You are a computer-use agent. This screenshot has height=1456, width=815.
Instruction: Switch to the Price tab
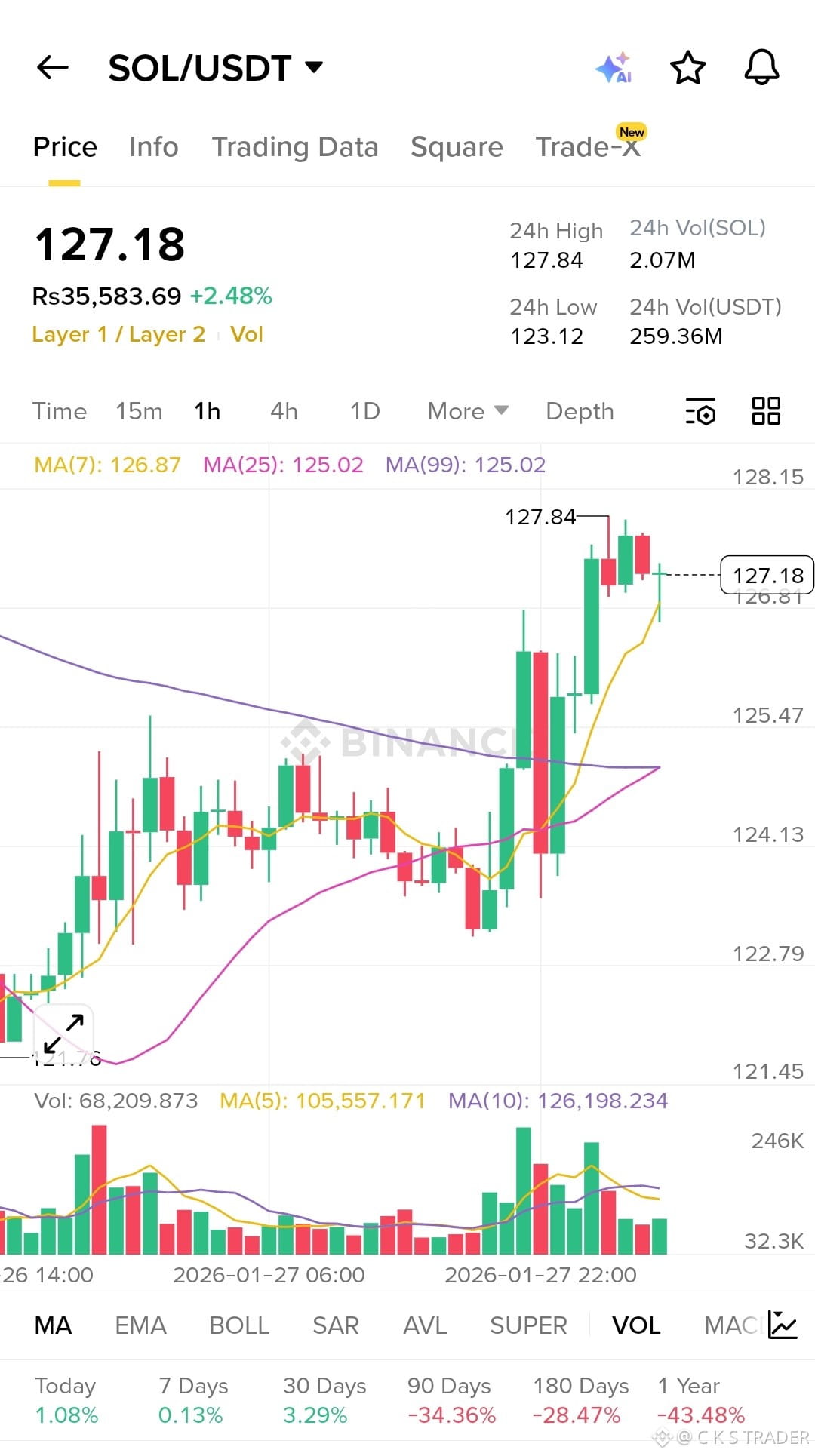pyautogui.click(x=65, y=146)
